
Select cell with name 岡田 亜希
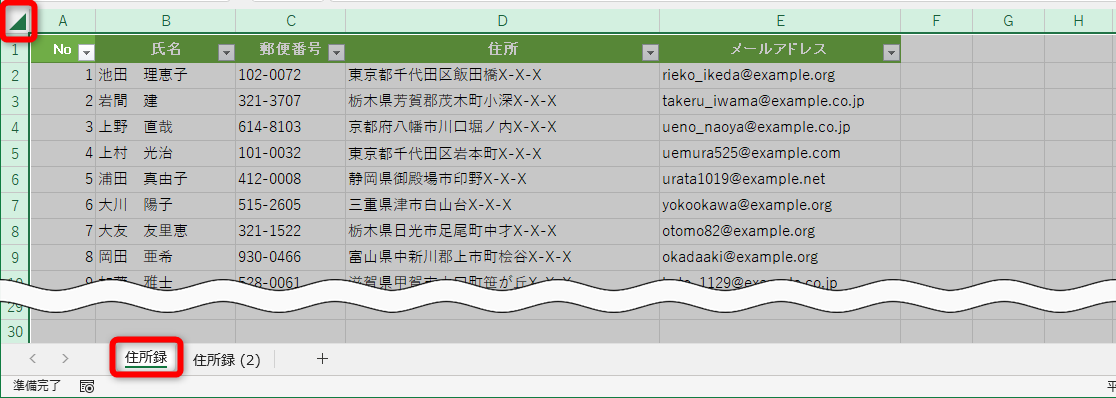click(x=166, y=258)
